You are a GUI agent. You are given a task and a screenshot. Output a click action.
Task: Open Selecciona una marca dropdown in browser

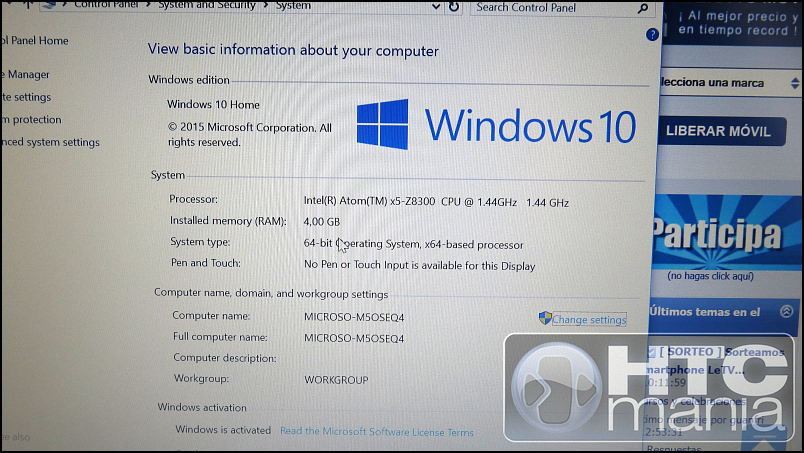pyautogui.click(x=730, y=83)
